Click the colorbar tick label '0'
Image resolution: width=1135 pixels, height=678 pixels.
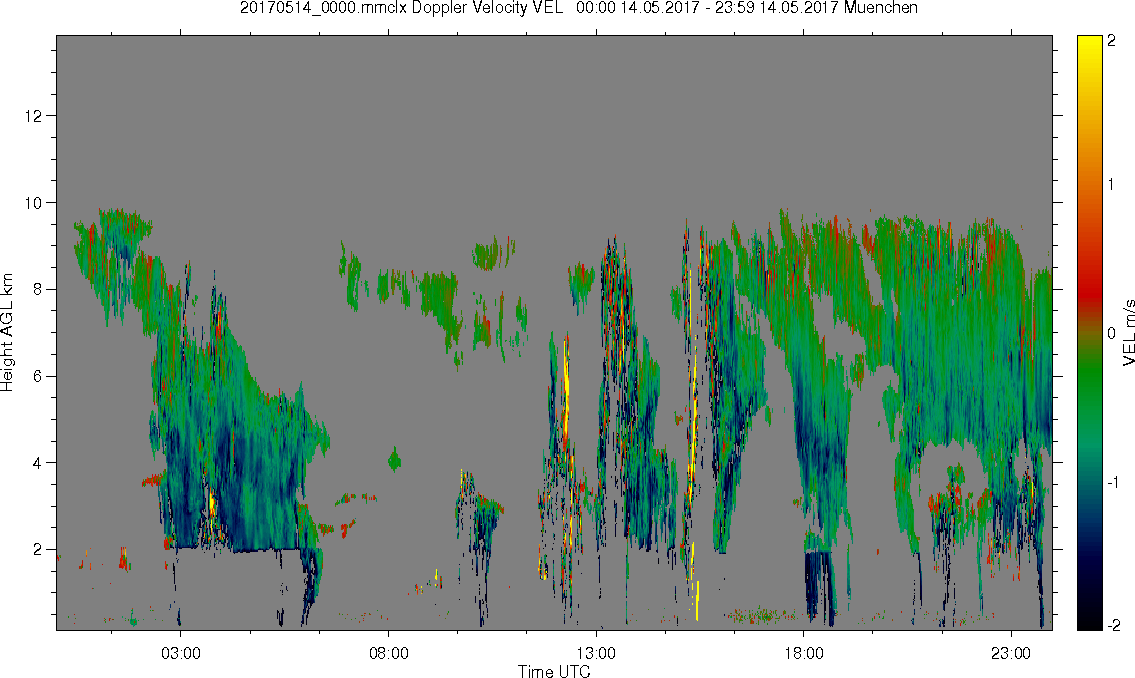coord(1112,333)
